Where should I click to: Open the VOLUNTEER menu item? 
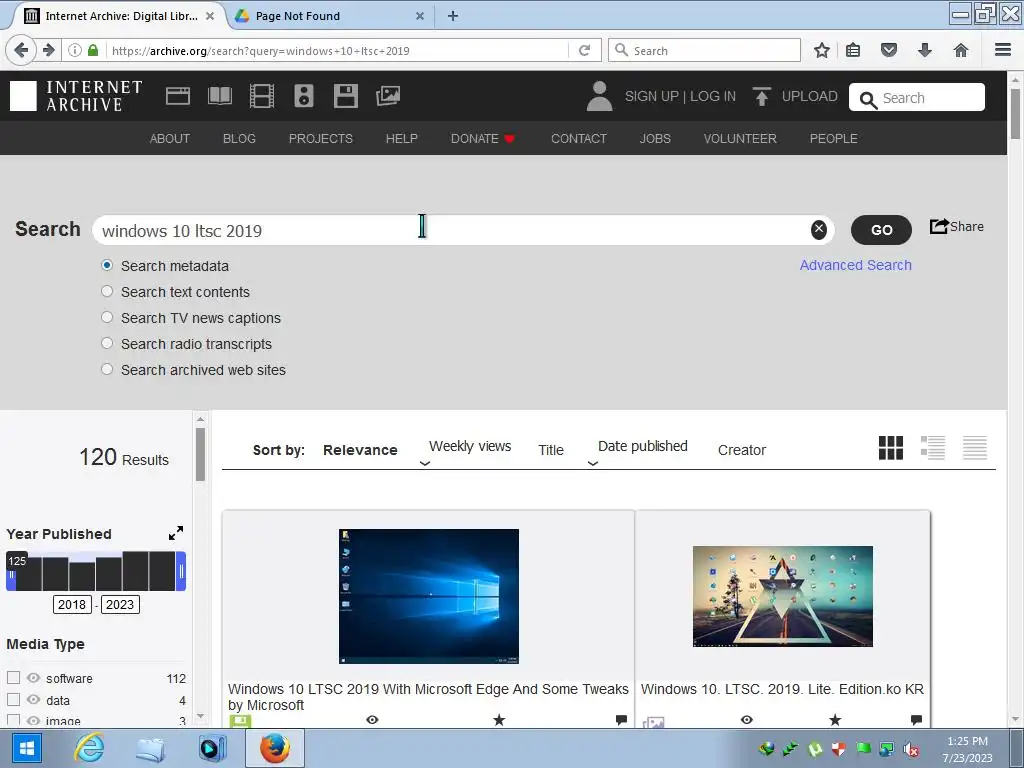(x=740, y=138)
